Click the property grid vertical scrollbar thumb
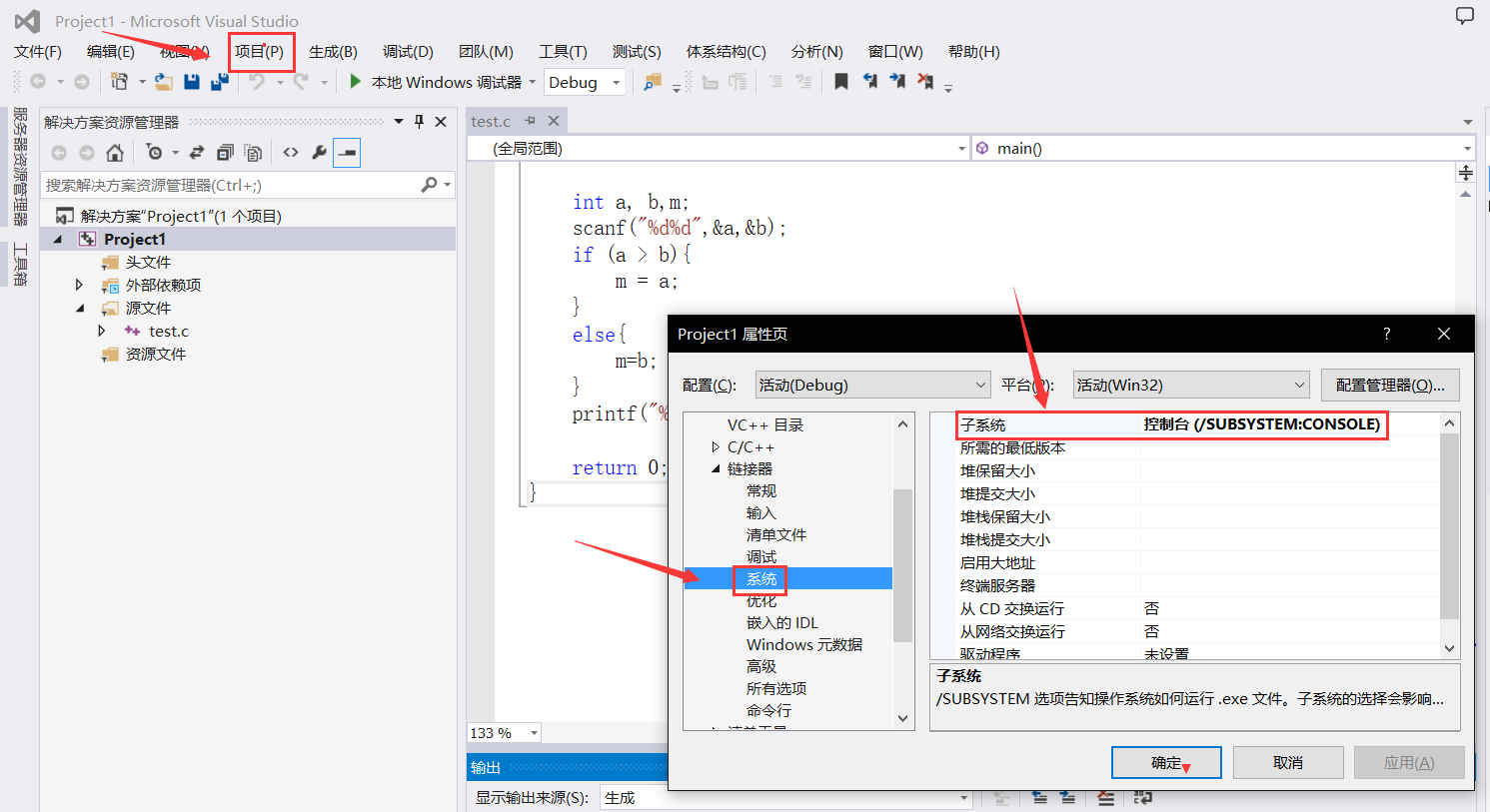The width and height of the screenshot is (1490, 812). click(1450, 526)
